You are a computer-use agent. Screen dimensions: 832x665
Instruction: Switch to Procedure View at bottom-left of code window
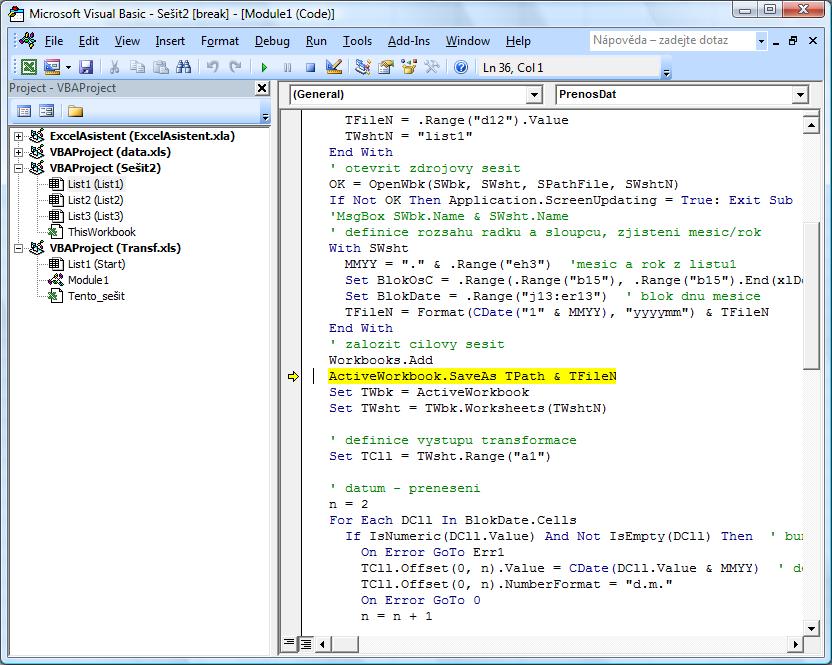click(x=290, y=643)
